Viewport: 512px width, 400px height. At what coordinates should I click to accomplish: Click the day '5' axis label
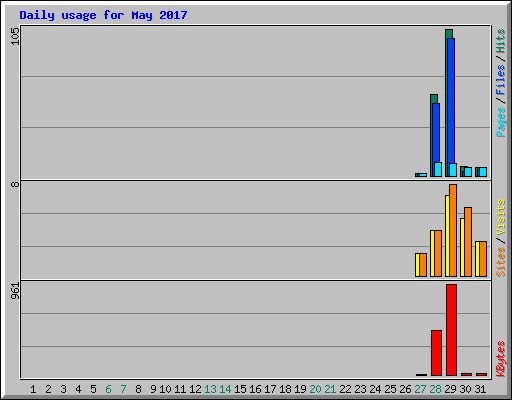pyautogui.click(x=93, y=389)
